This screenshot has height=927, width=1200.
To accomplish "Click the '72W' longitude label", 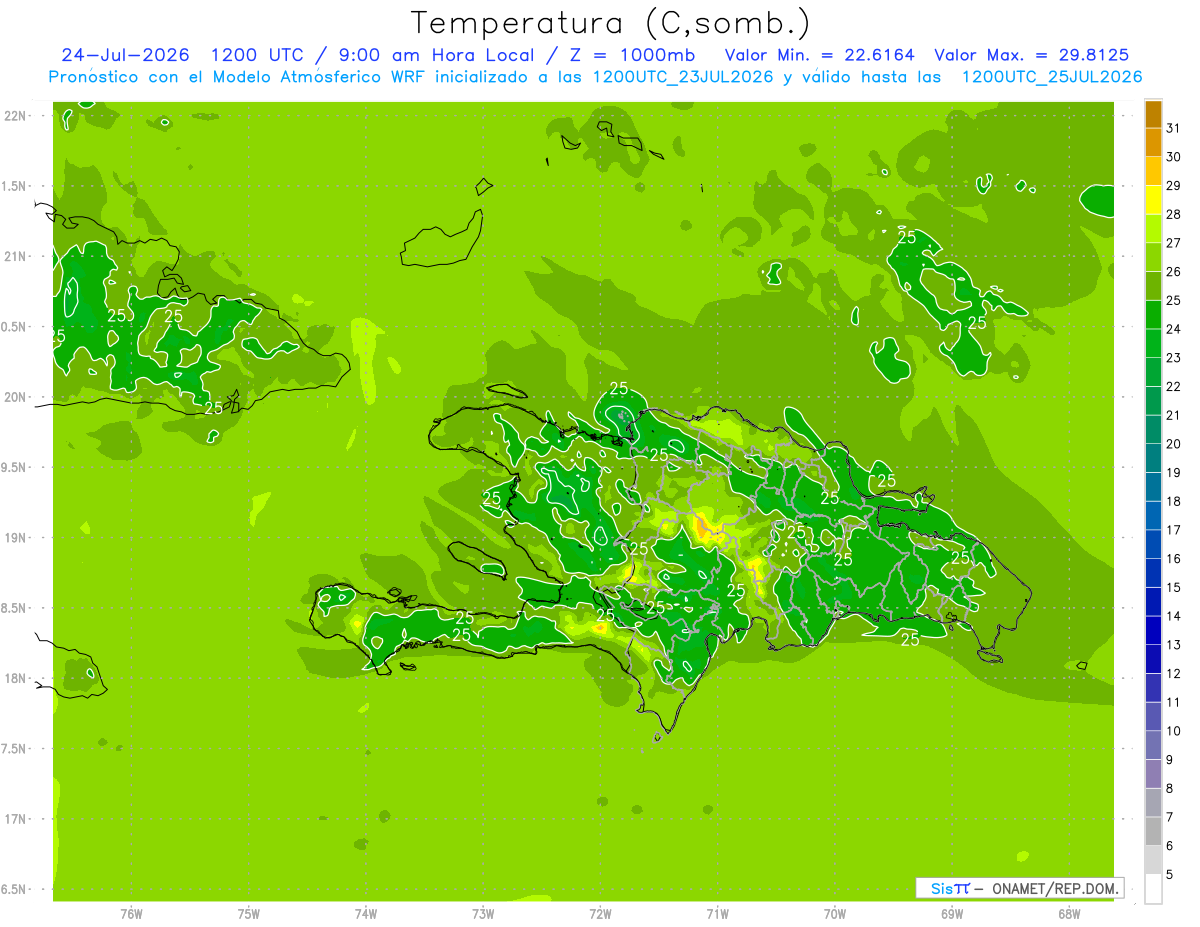I will click(x=601, y=913).
